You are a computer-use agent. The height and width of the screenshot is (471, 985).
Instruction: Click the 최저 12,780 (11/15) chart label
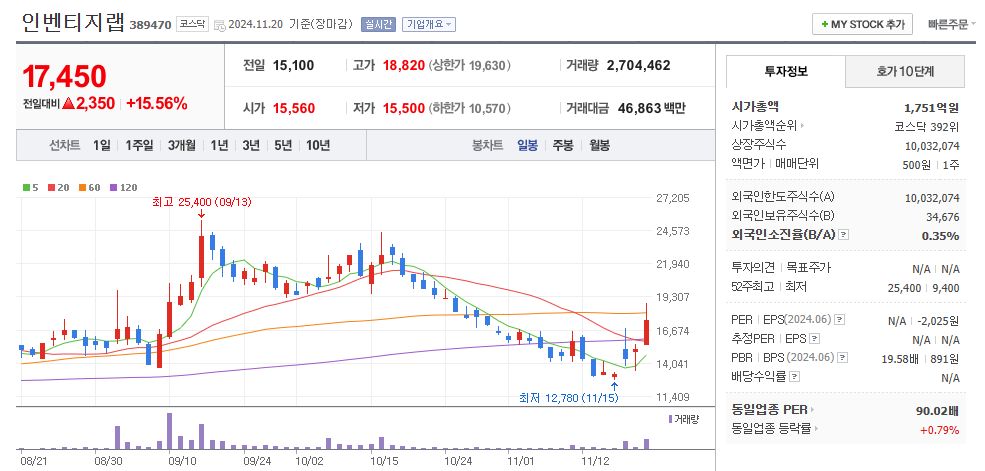pos(569,398)
